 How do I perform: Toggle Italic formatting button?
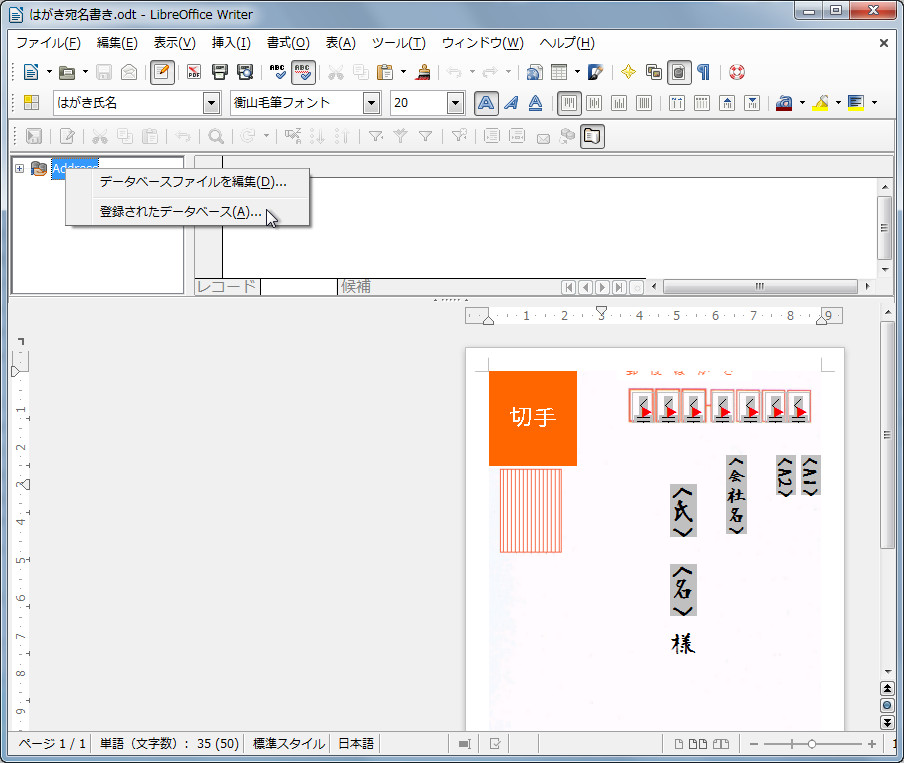[511, 103]
